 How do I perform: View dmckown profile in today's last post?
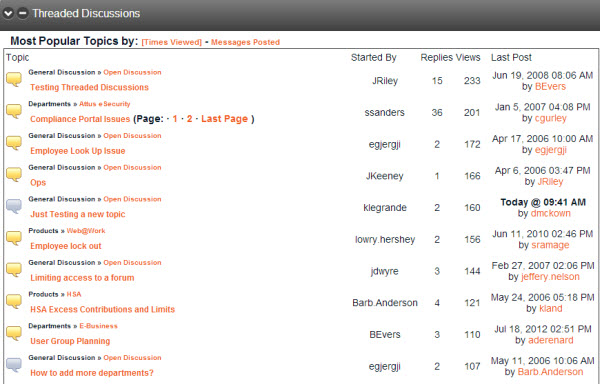point(551,214)
